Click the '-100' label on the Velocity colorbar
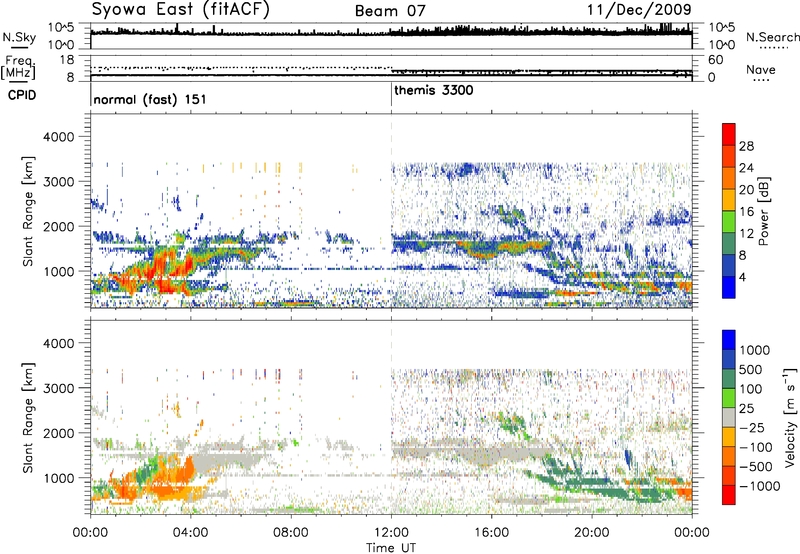Viewport: 800px width, 554px height. (756, 447)
